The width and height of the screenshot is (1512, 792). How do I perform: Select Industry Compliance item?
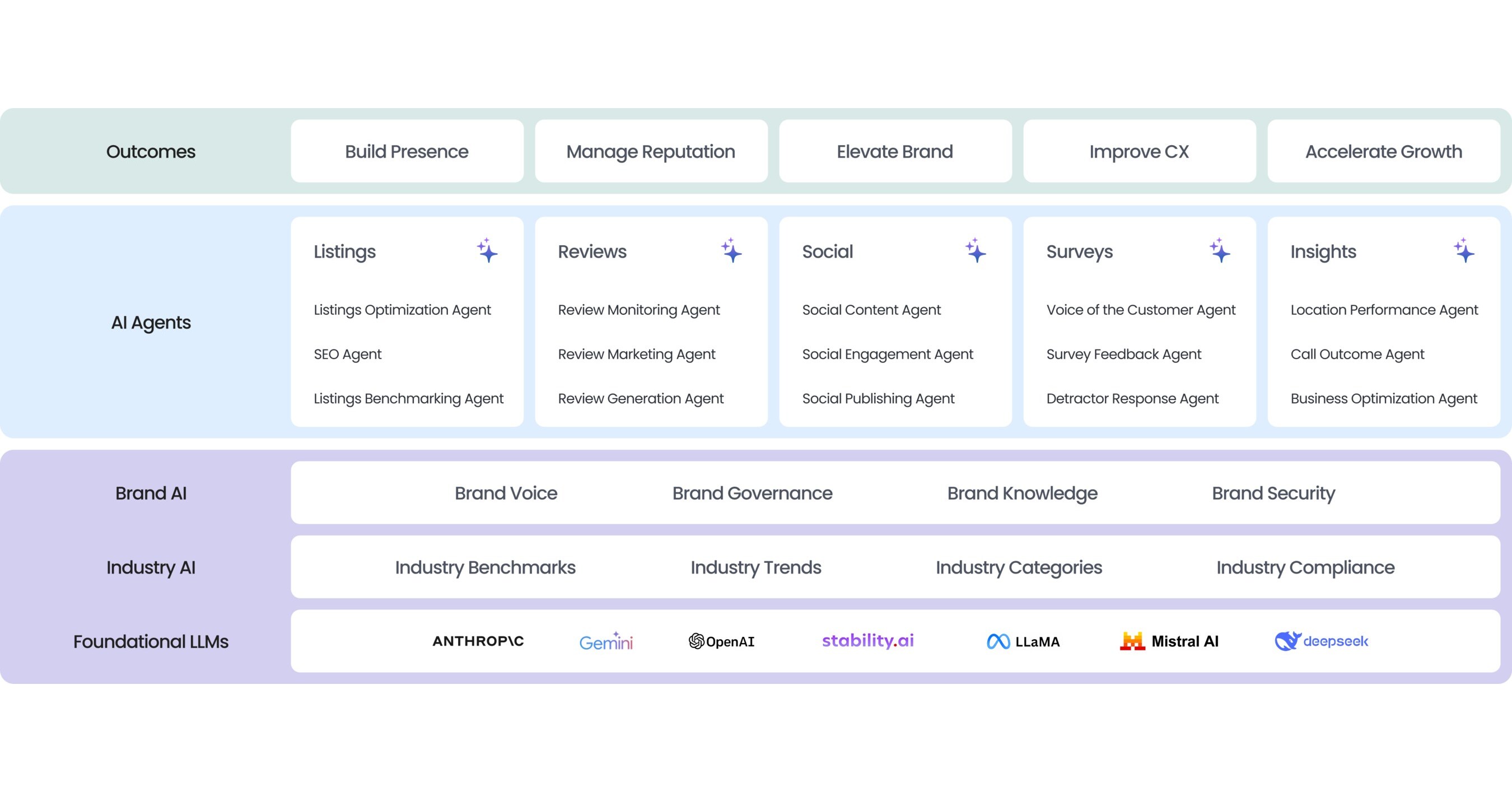coord(1305,568)
